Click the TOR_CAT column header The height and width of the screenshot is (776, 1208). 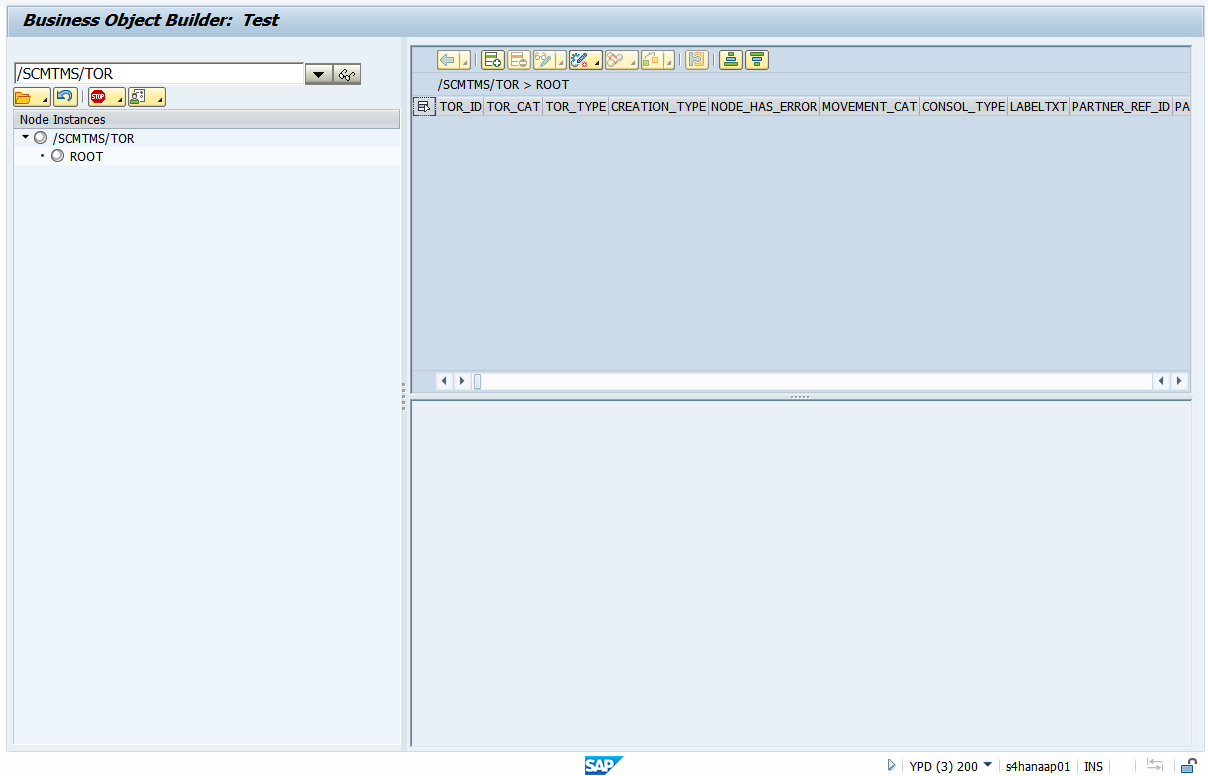coord(513,106)
